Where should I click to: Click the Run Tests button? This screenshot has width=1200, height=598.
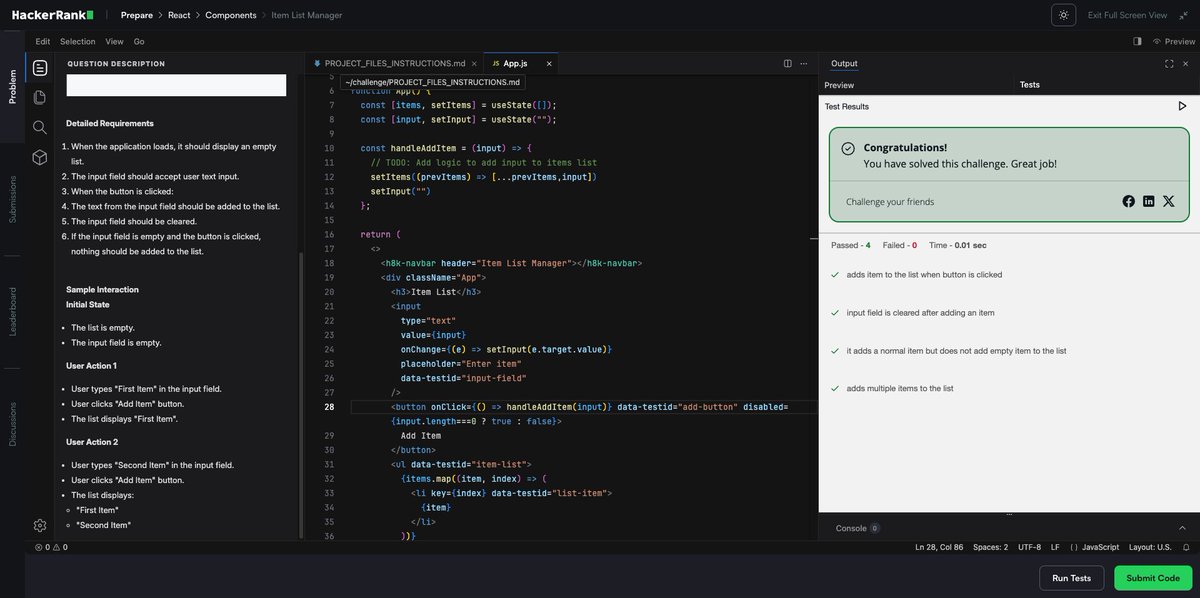1072,578
